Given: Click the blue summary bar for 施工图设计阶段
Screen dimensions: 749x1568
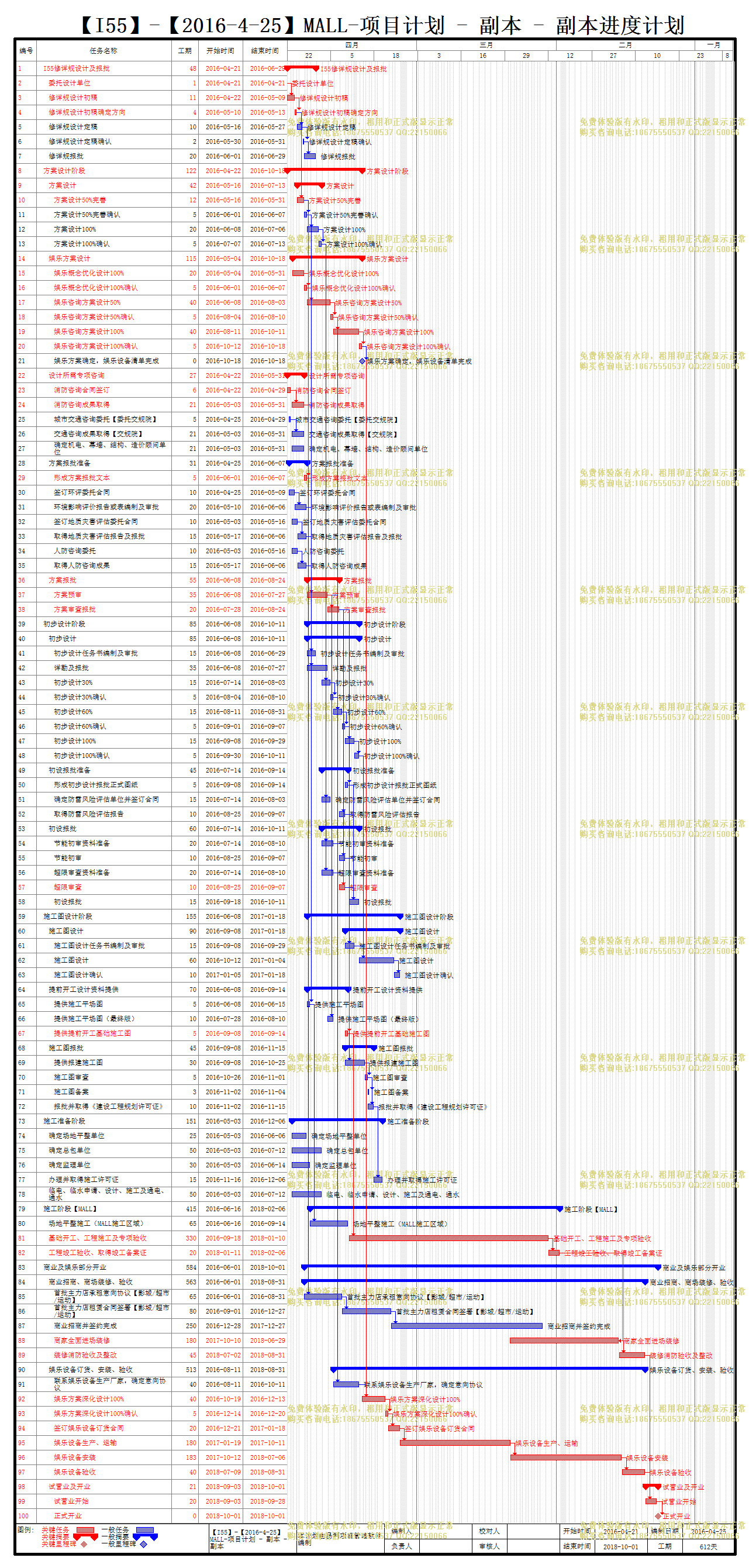Looking at the screenshot, I should coord(354,916).
